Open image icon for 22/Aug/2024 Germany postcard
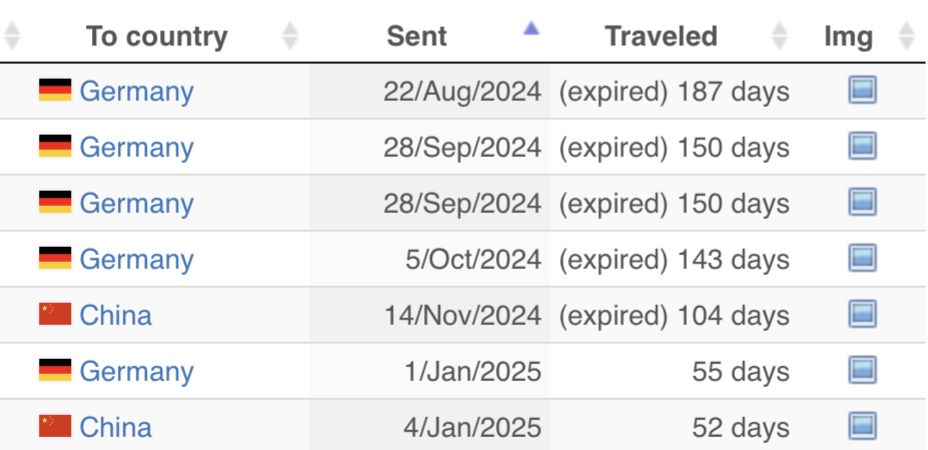 click(x=862, y=91)
